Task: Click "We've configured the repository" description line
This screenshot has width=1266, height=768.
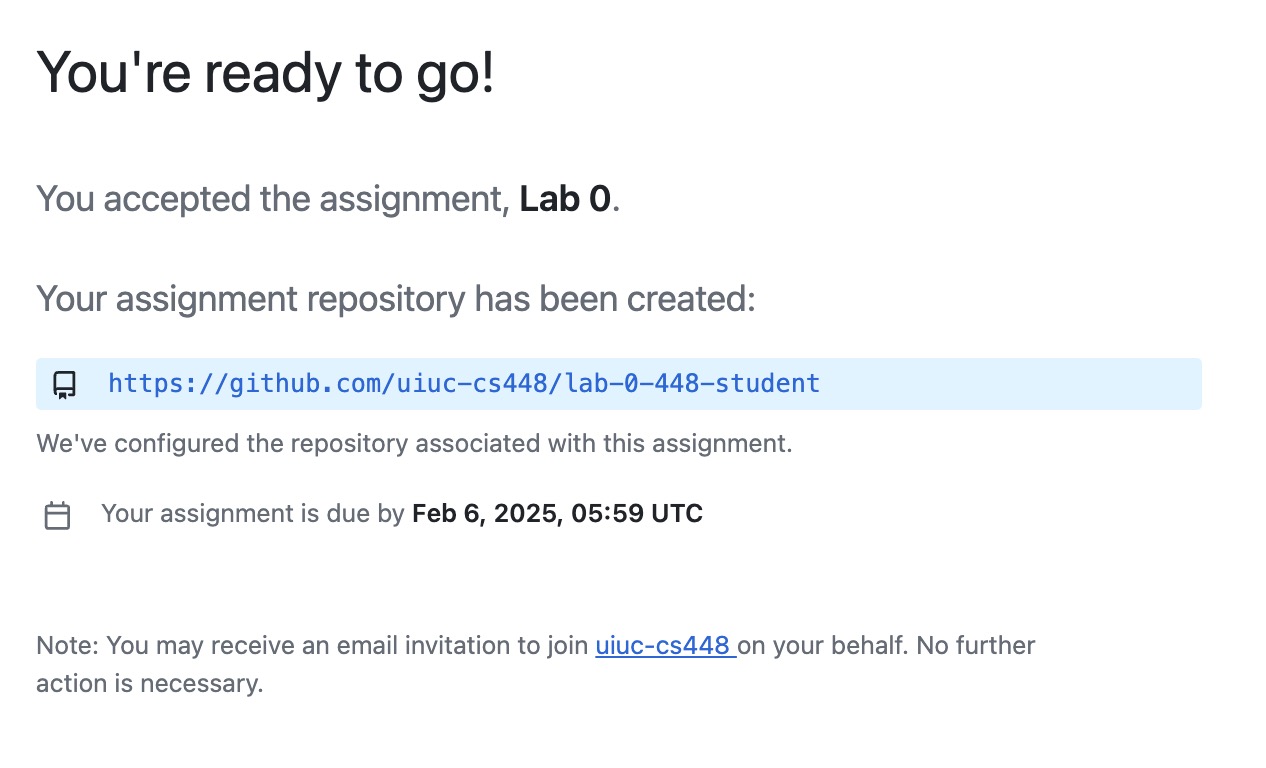Action: click(x=414, y=443)
